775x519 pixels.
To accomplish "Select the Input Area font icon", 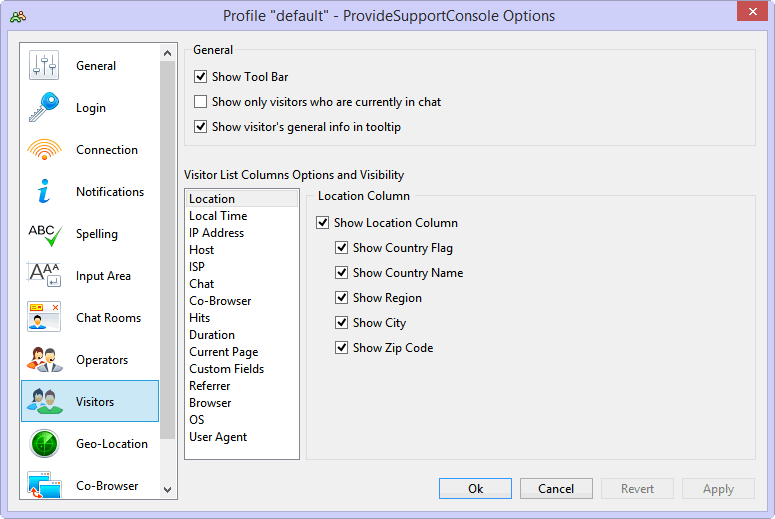I will click(44, 275).
